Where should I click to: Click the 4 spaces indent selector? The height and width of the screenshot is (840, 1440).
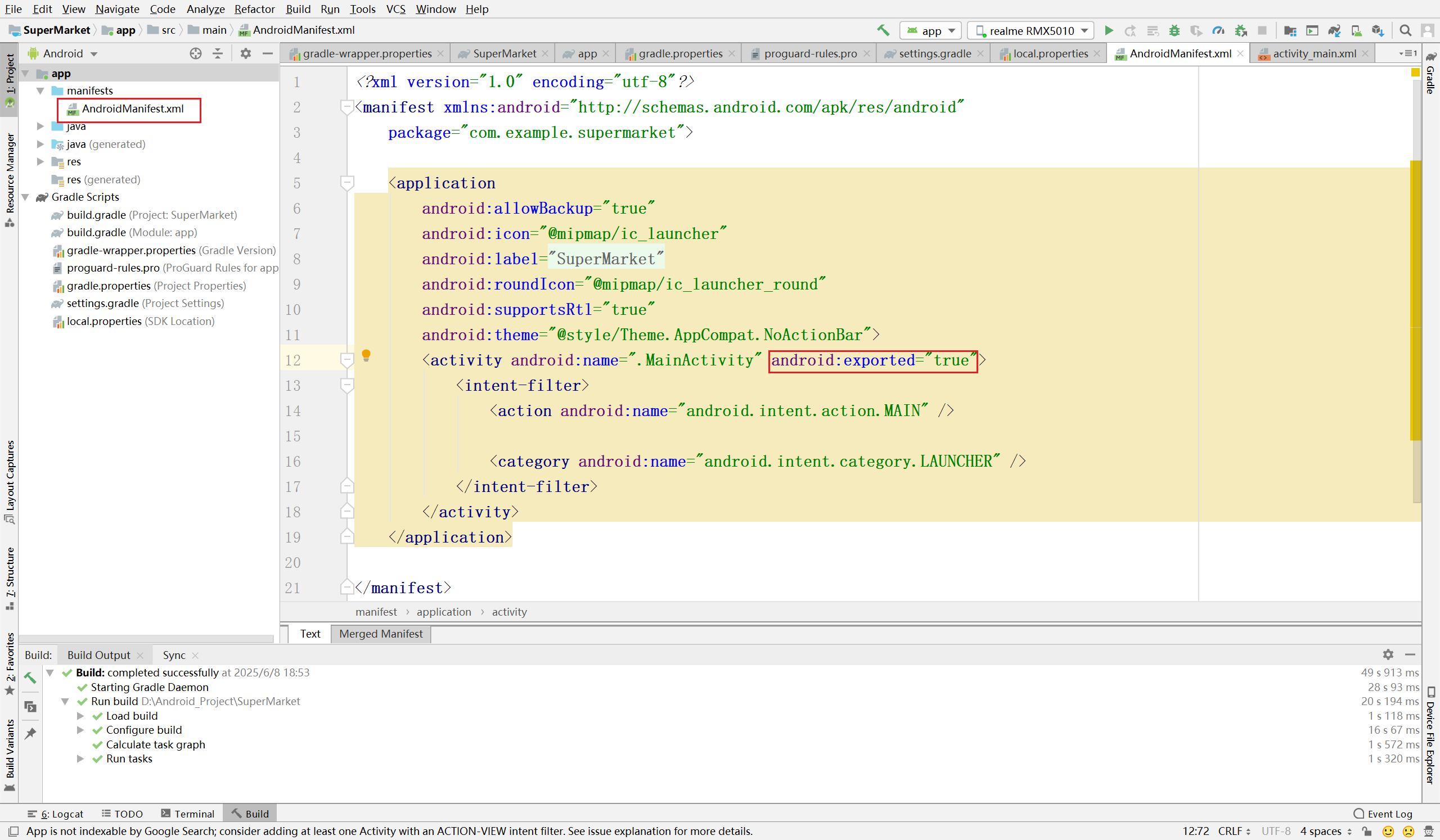1326,832
